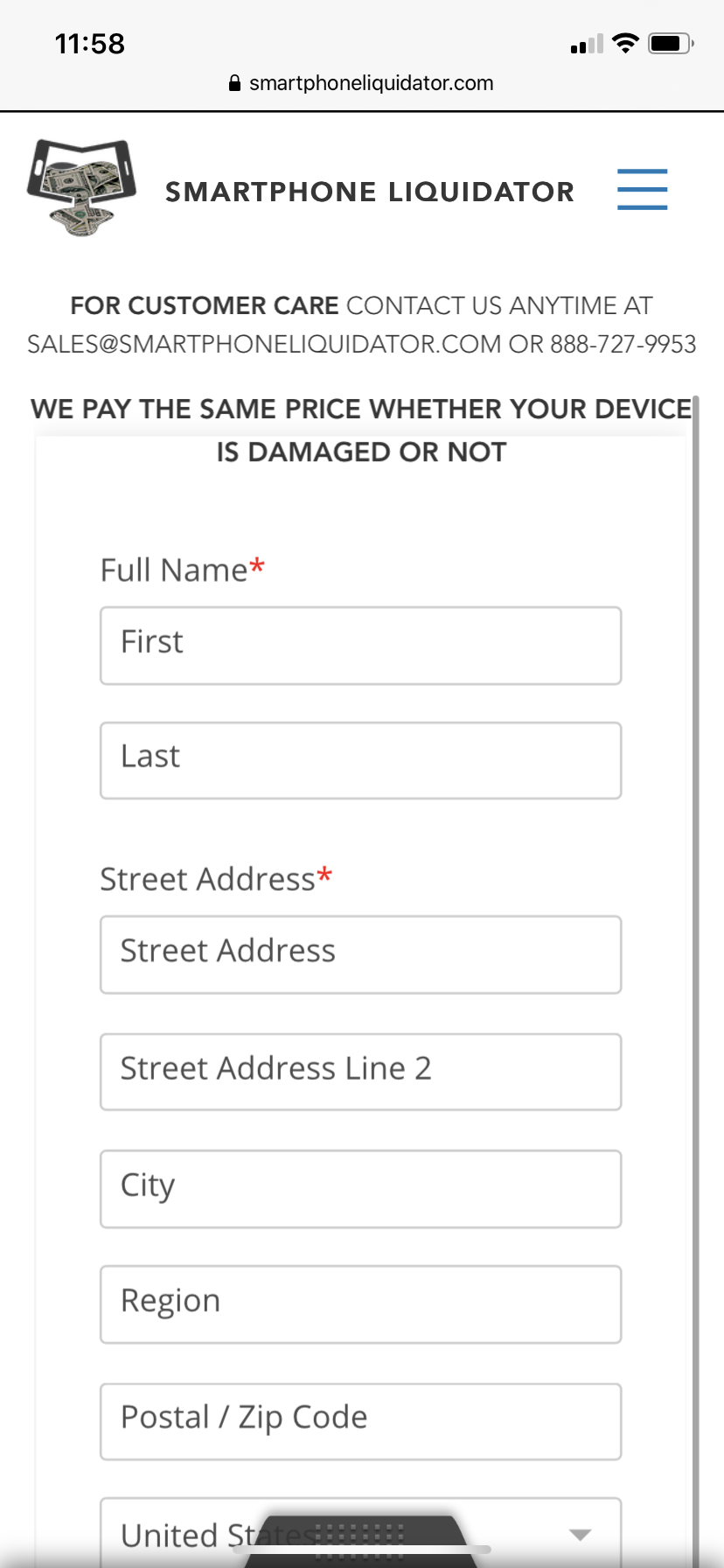Tap the SMARTPHONE LIQUIDATOR site title

370,192
